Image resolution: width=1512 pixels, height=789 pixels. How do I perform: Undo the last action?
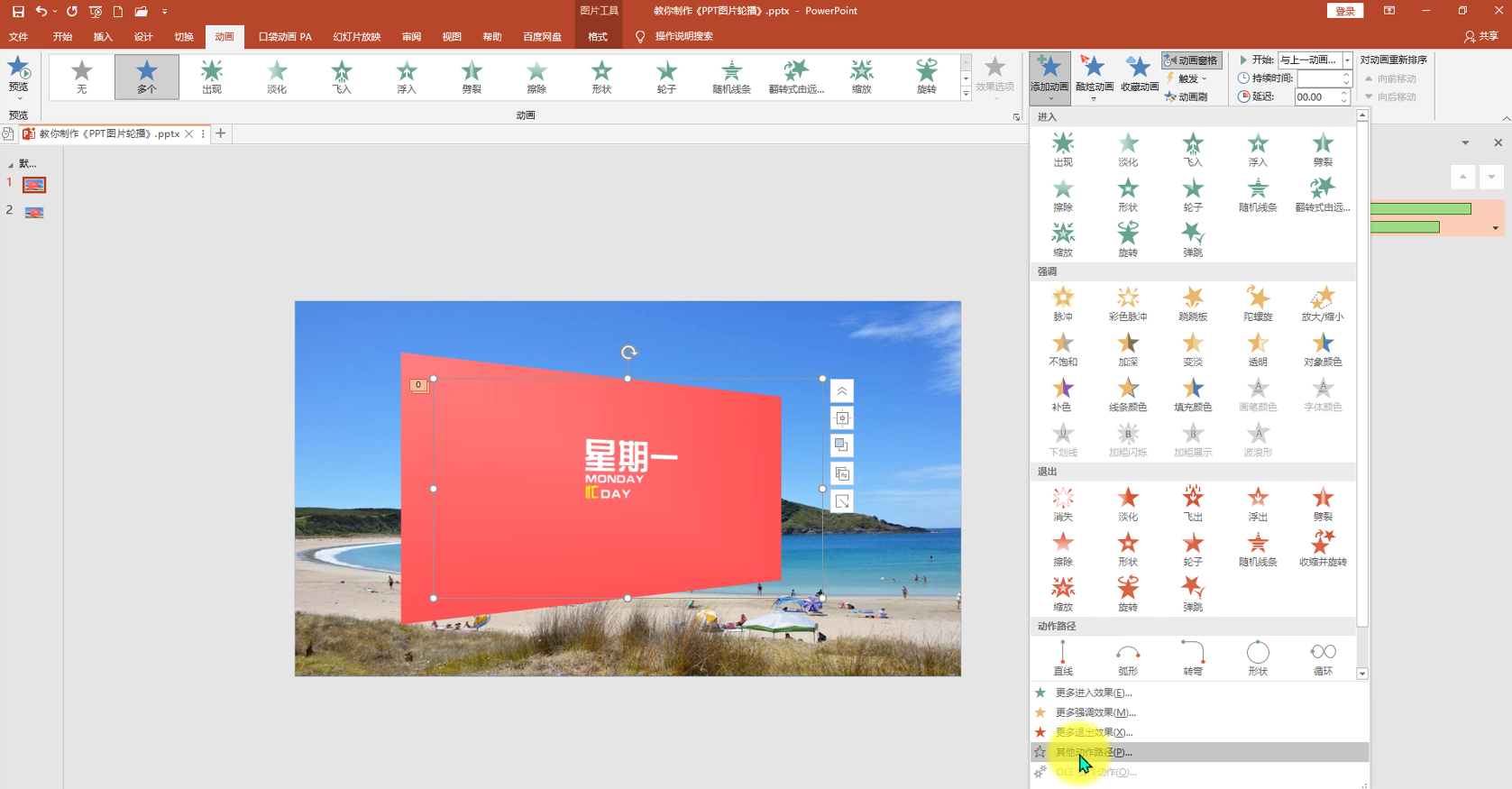(41, 12)
